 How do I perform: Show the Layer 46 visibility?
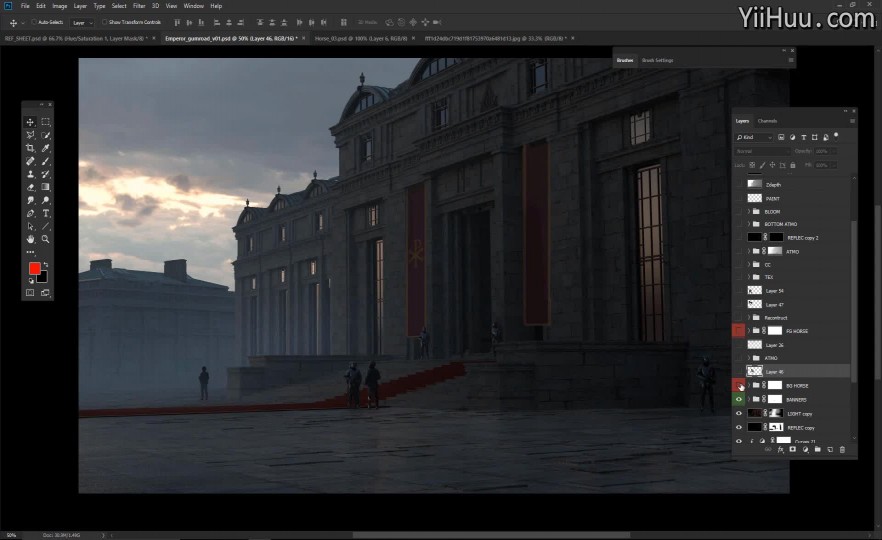tap(739, 372)
